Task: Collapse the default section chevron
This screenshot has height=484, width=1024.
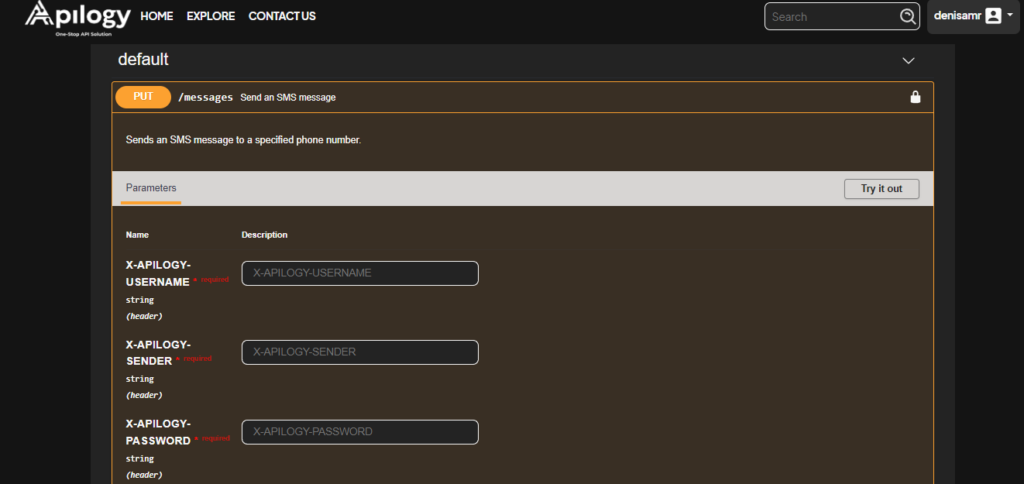Action: click(x=908, y=61)
